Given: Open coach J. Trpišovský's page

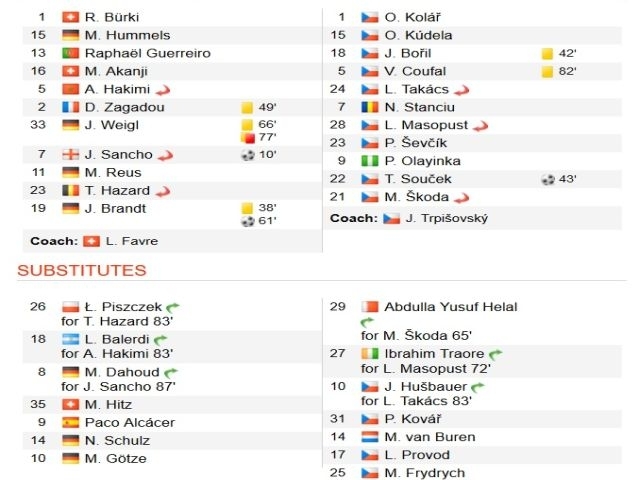Looking at the screenshot, I should tap(447, 218).
